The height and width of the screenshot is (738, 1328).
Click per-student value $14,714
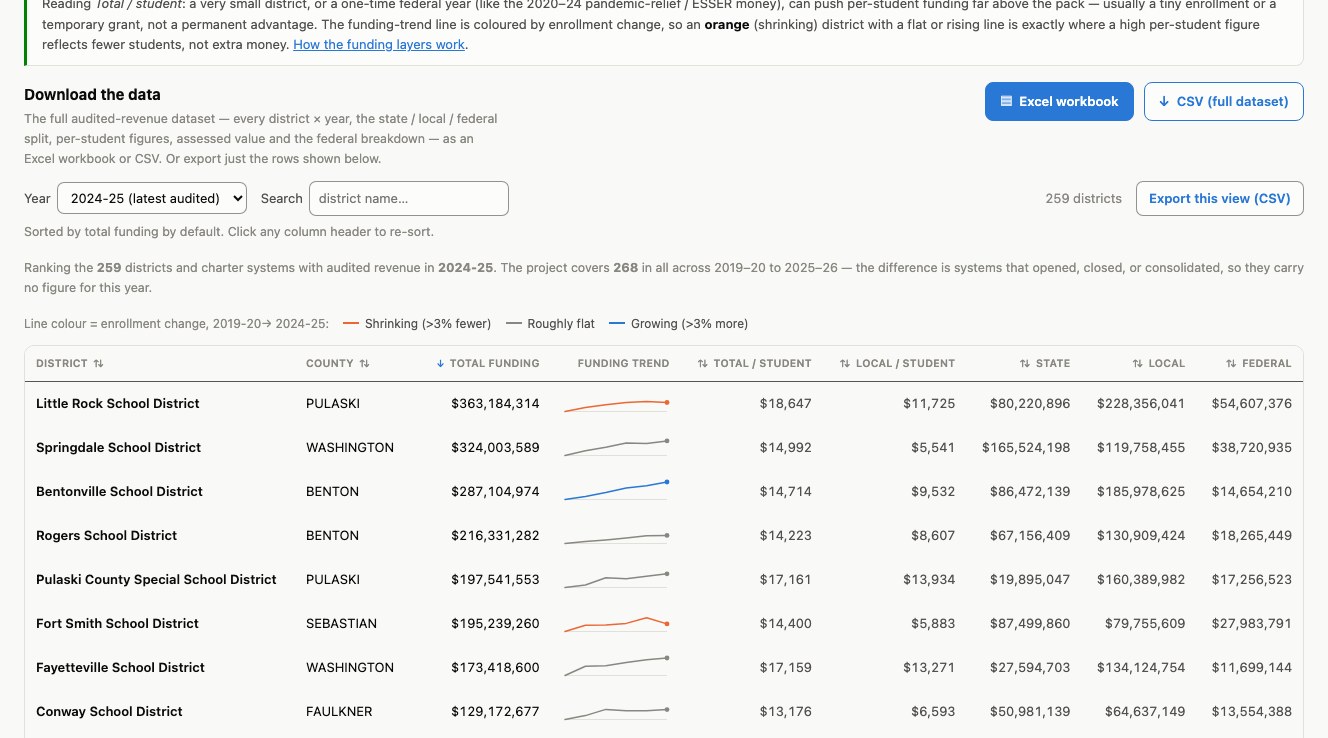point(785,491)
